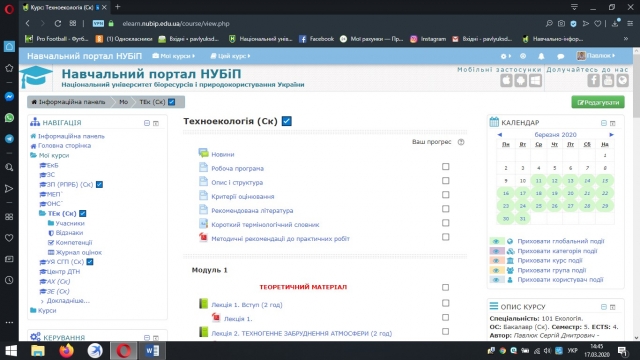
Task: Mark Методичні рекомендації as complete
Action: [446, 237]
